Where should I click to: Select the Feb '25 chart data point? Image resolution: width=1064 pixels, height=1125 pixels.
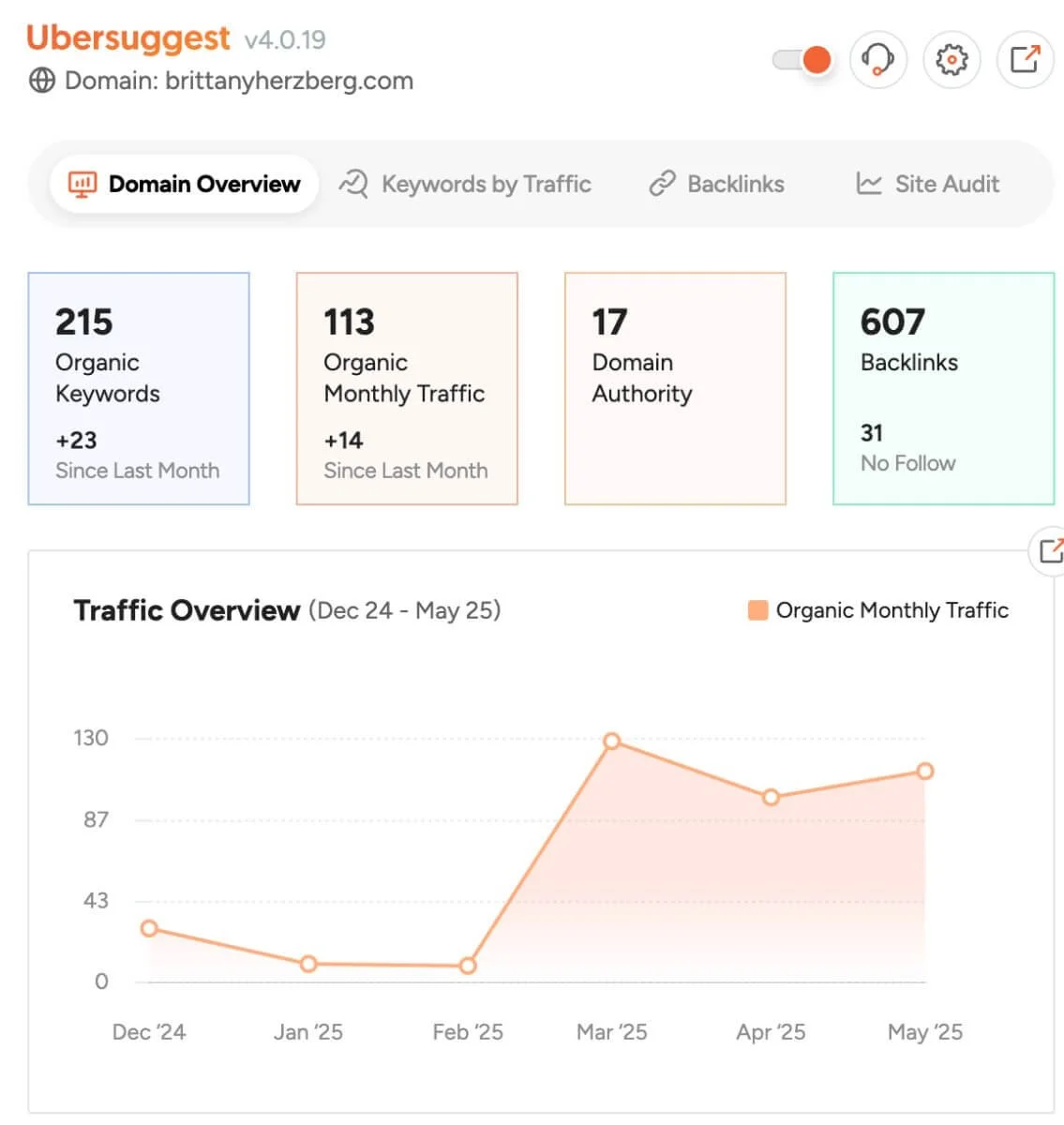coord(468,966)
